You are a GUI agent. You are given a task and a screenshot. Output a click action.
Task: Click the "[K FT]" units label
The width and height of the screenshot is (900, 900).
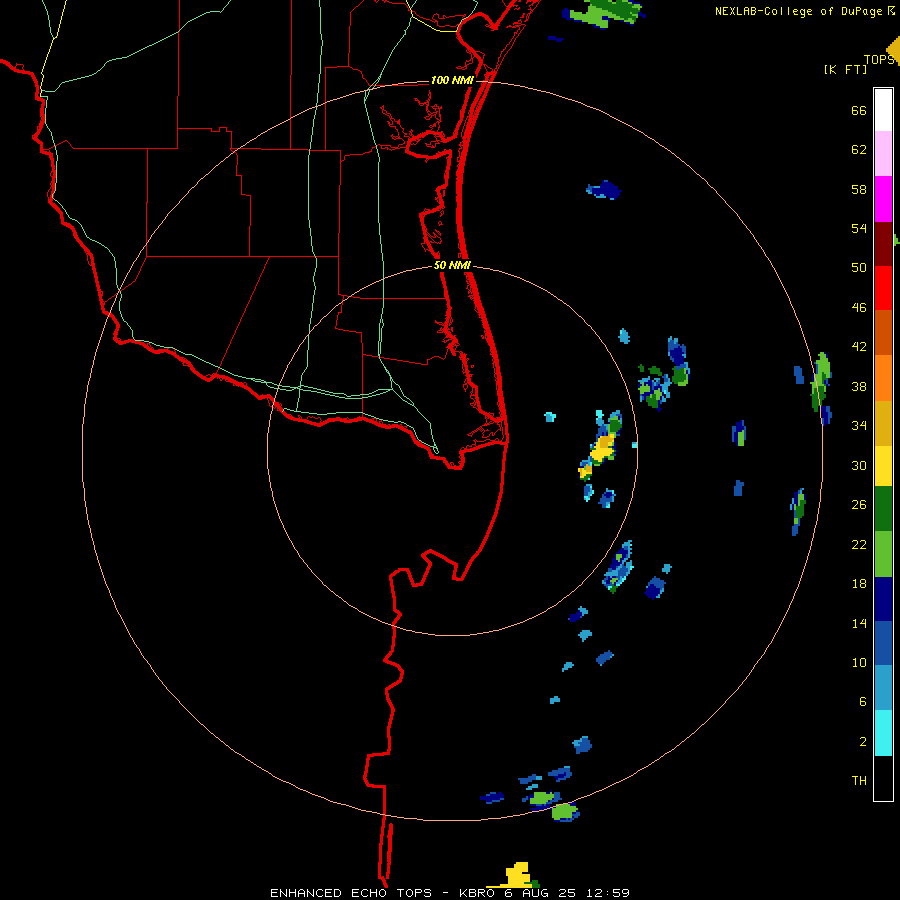tap(845, 69)
